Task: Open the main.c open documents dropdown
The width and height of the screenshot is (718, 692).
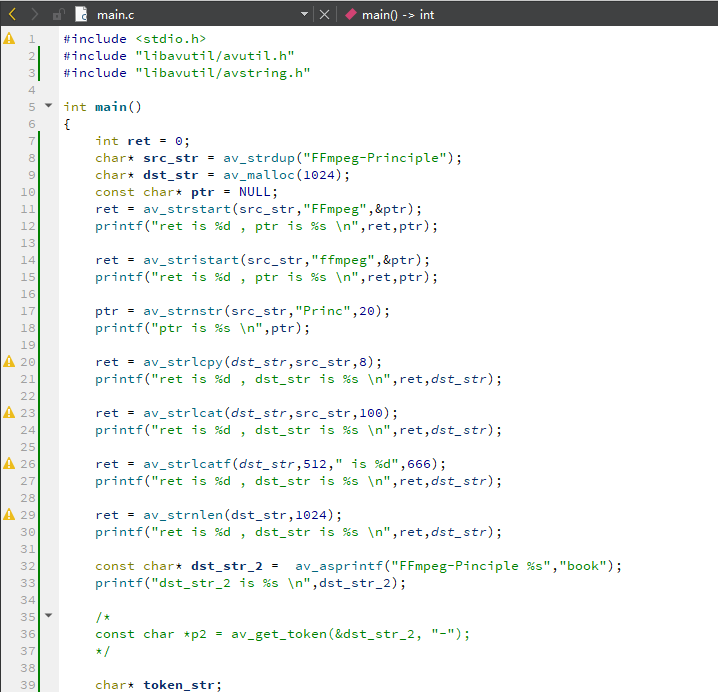Action: point(305,14)
